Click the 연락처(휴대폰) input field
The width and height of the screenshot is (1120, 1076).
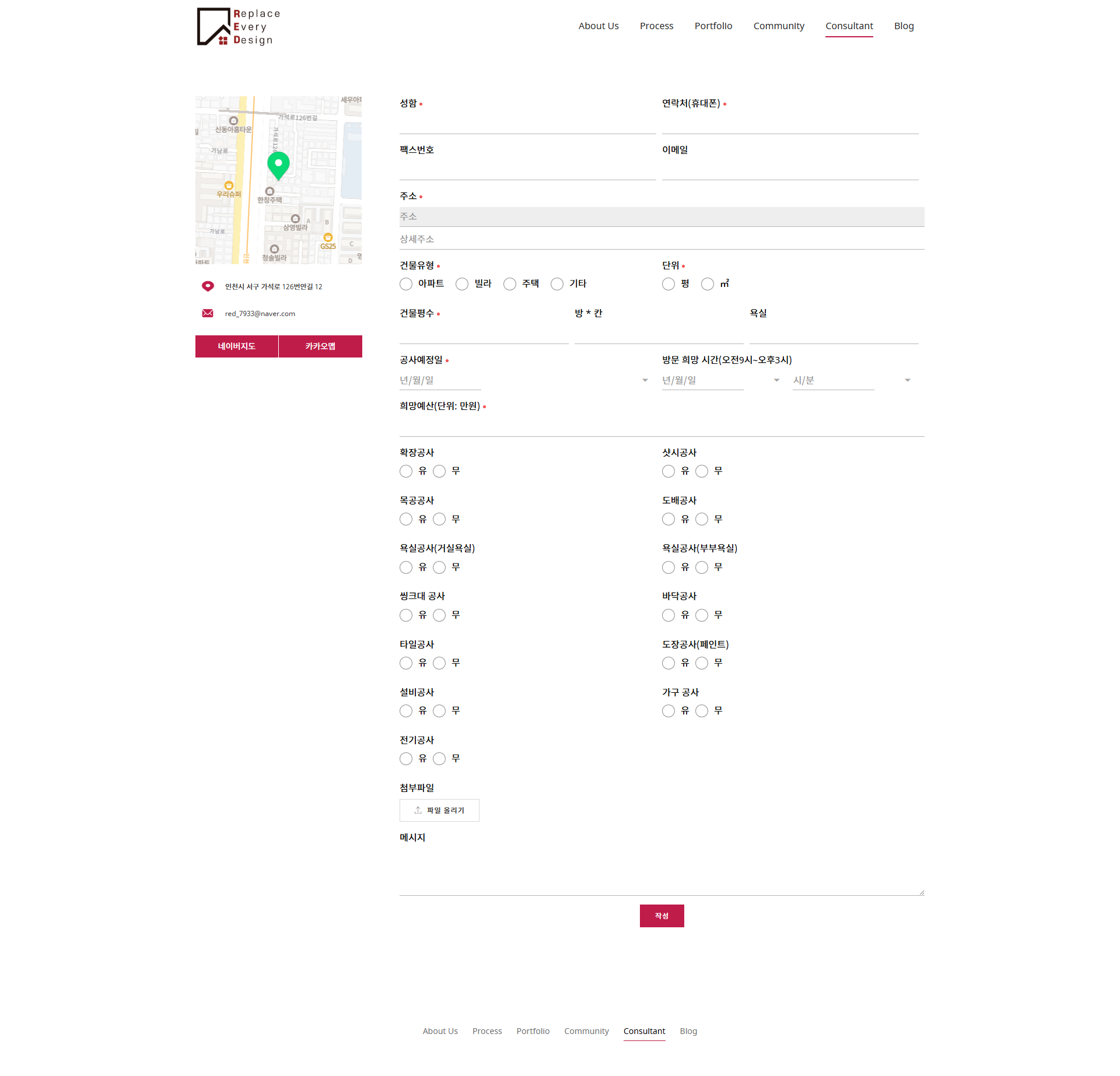pyautogui.click(x=790, y=124)
